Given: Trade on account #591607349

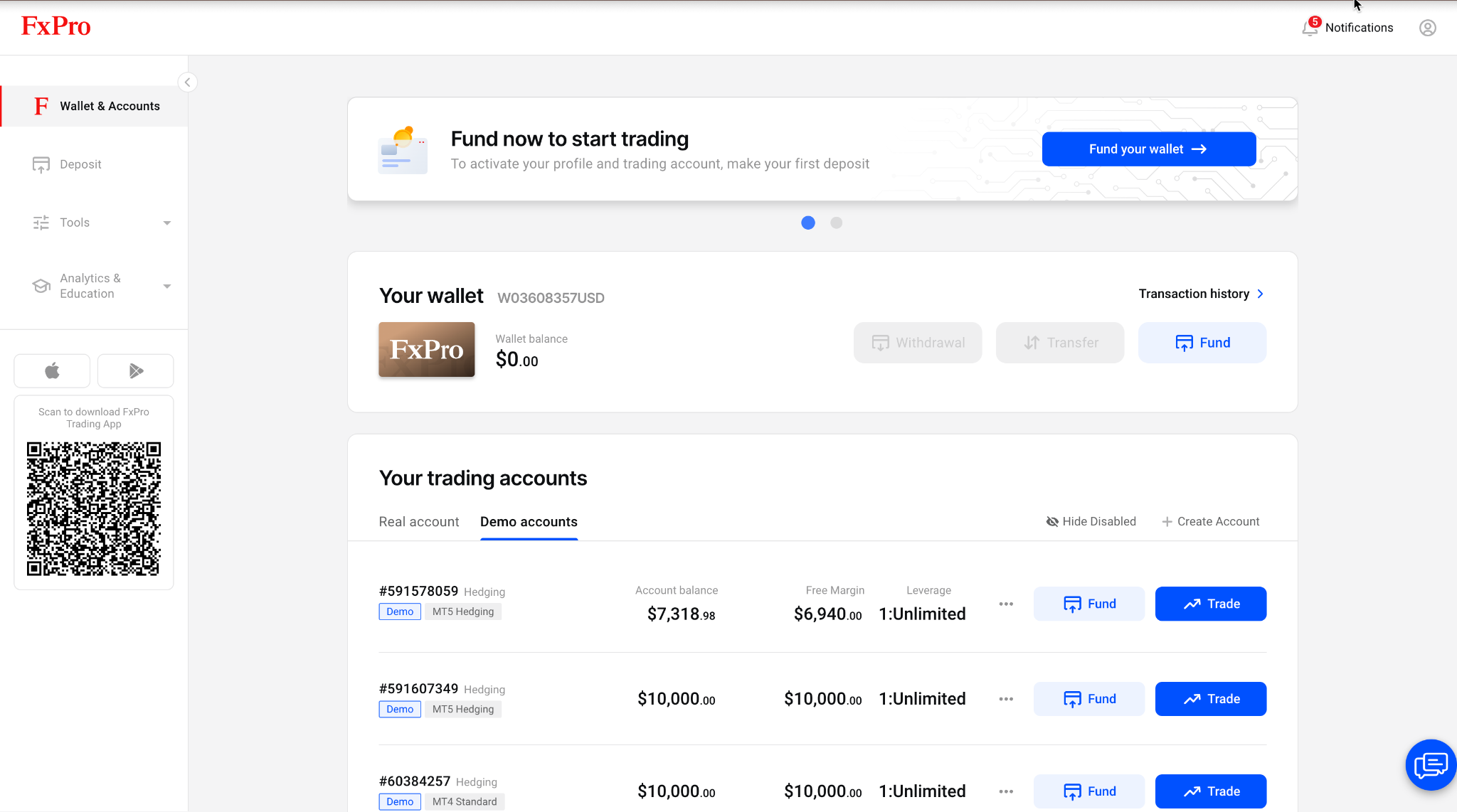Looking at the screenshot, I should (1211, 699).
